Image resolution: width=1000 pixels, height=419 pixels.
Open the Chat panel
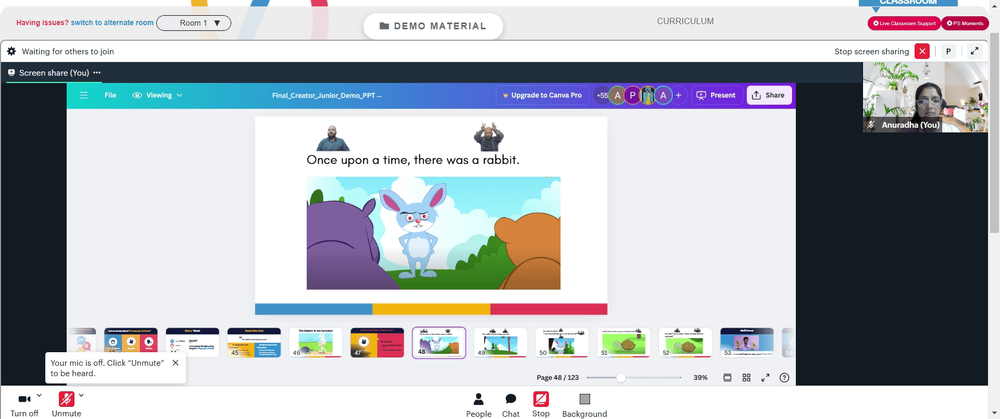(x=511, y=405)
